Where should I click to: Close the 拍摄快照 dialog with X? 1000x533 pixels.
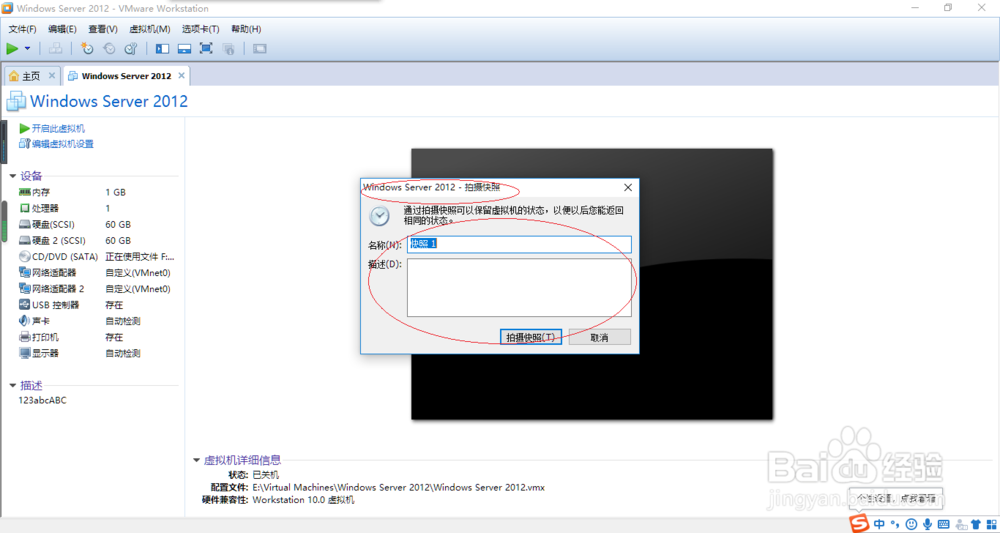[x=628, y=187]
